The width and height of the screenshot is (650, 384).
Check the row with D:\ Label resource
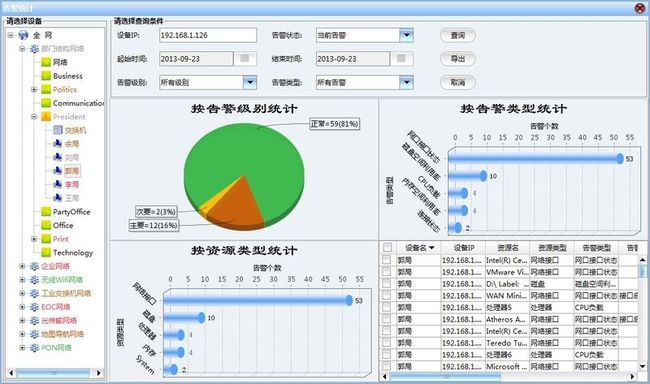coord(386,284)
